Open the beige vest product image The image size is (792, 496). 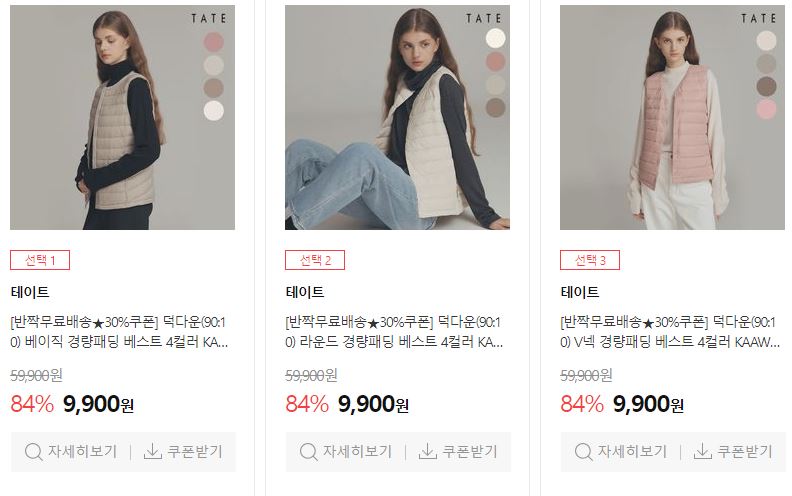pos(122,117)
